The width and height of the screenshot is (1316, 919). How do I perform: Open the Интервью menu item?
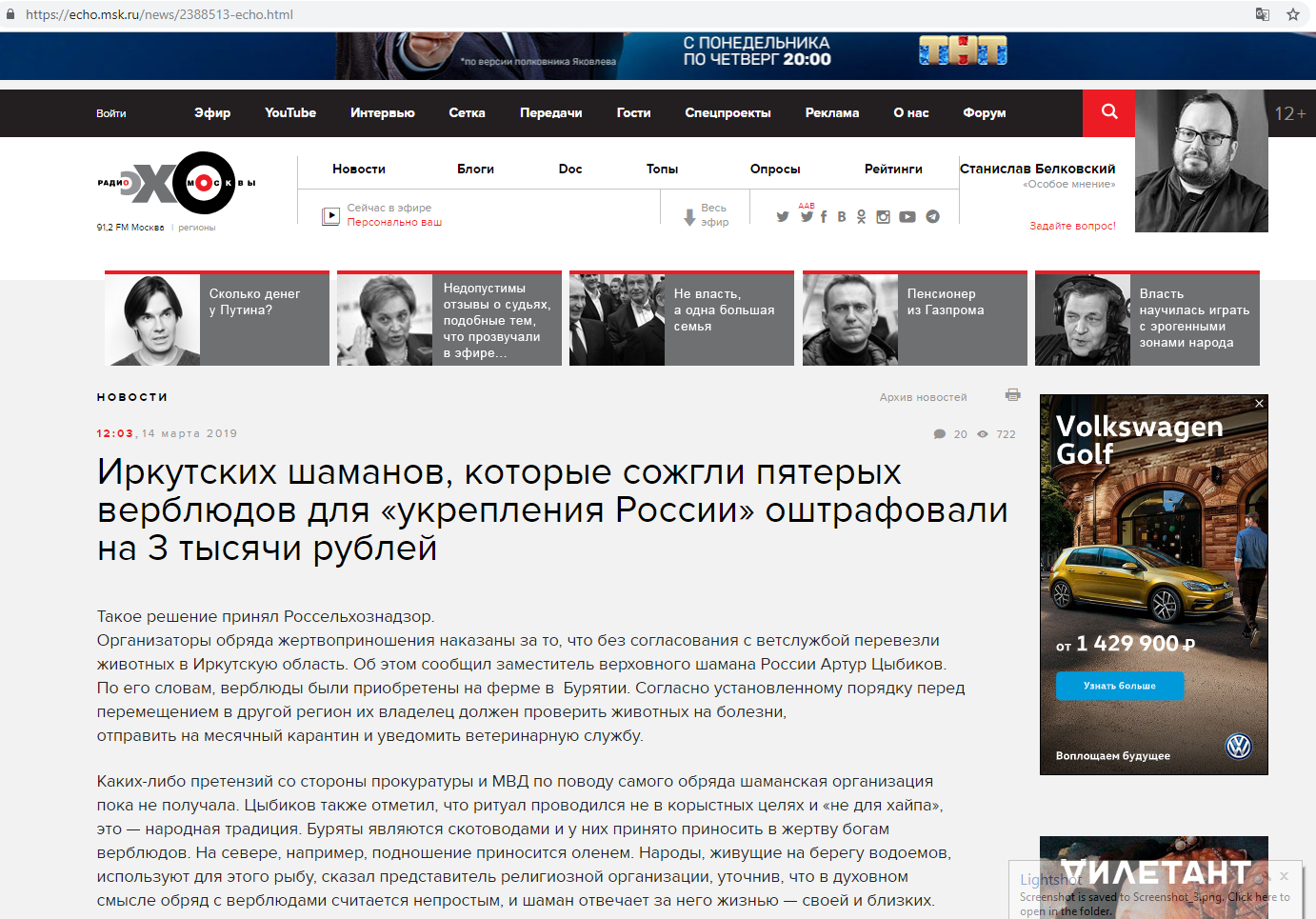point(383,112)
